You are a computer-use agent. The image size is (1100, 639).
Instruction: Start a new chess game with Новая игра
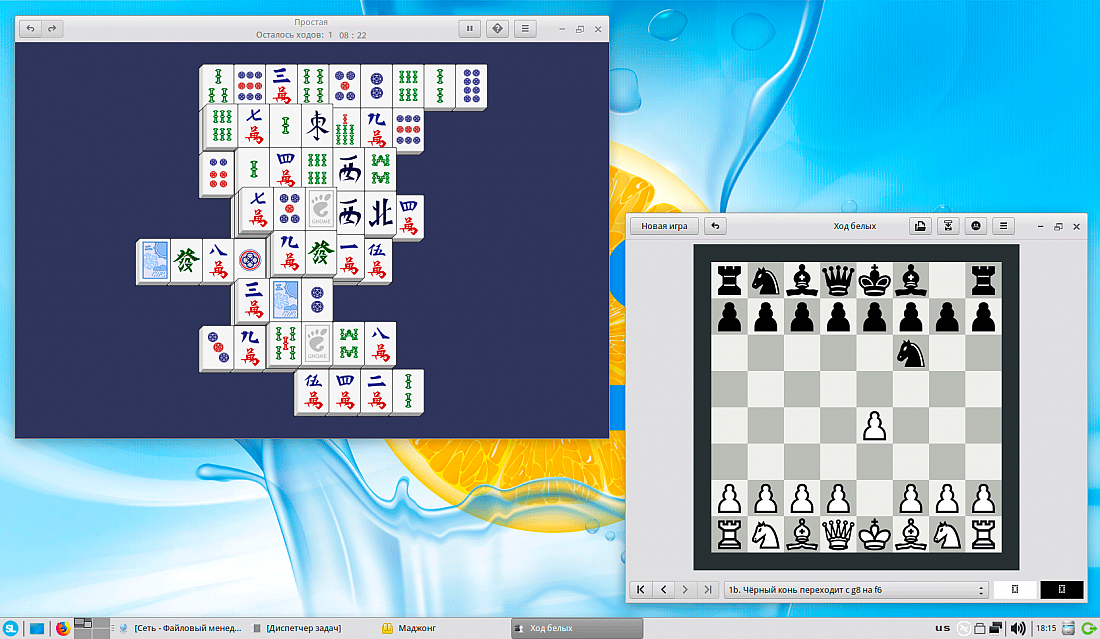(x=664, y=226)
